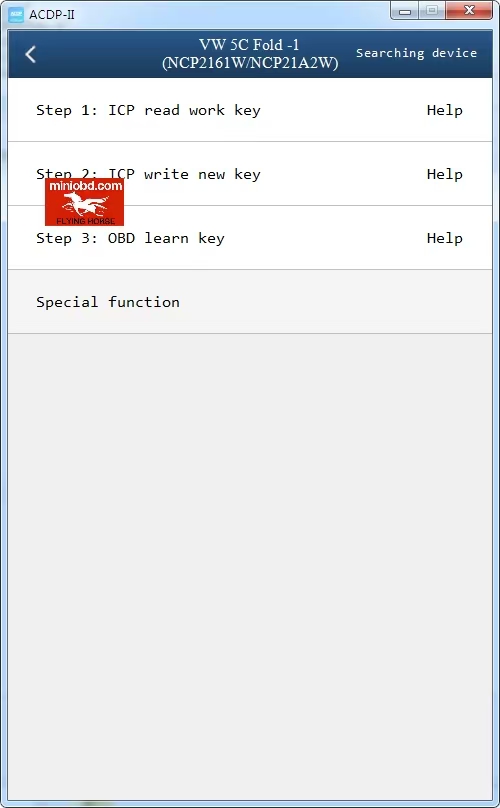The height and width of the screenshot is (808, 500).
Task: Close the ACDP-II window
Action: 469,11
